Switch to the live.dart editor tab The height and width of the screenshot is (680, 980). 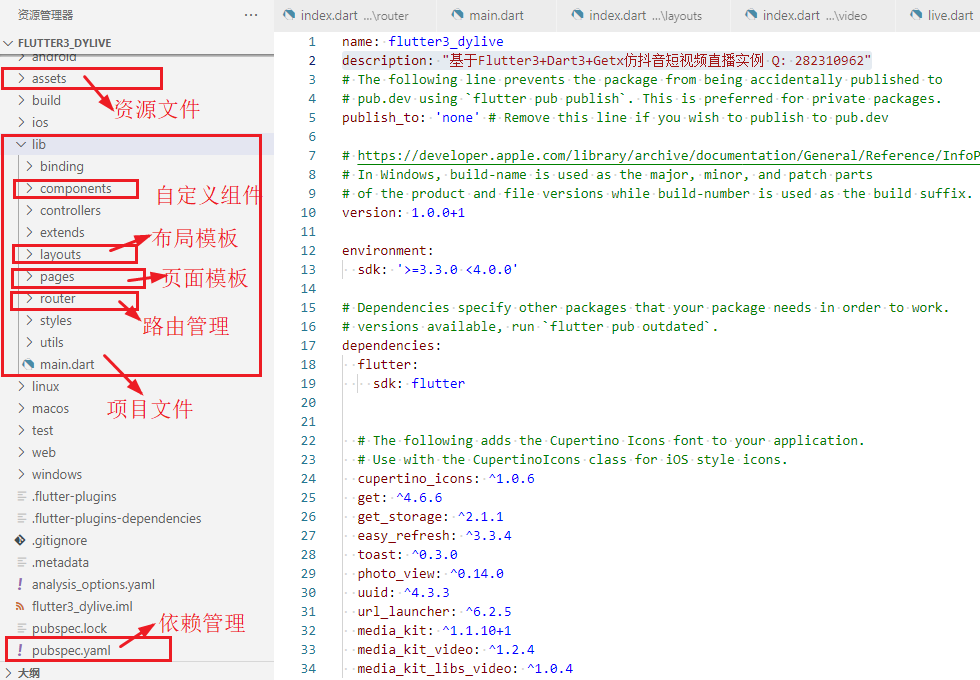(938, 15)
